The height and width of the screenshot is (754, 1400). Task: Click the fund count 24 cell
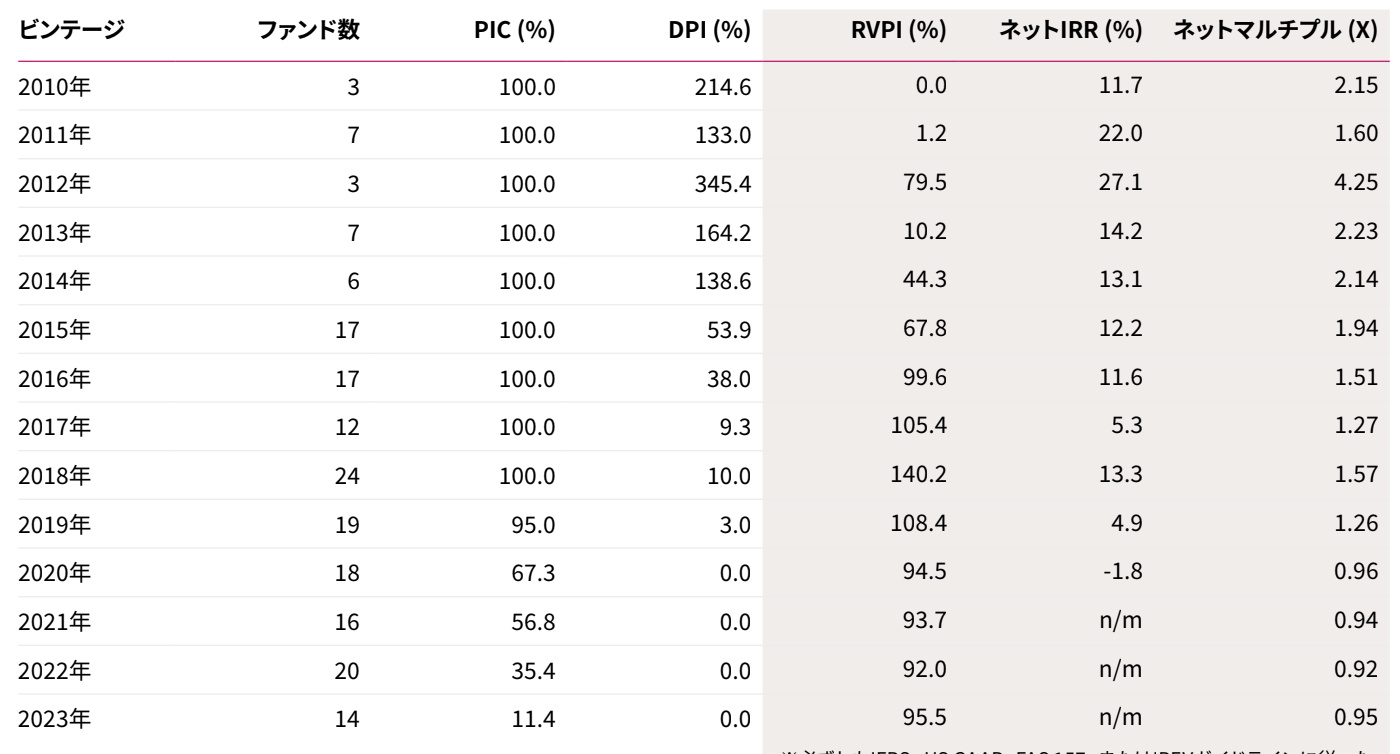point(348,478)
